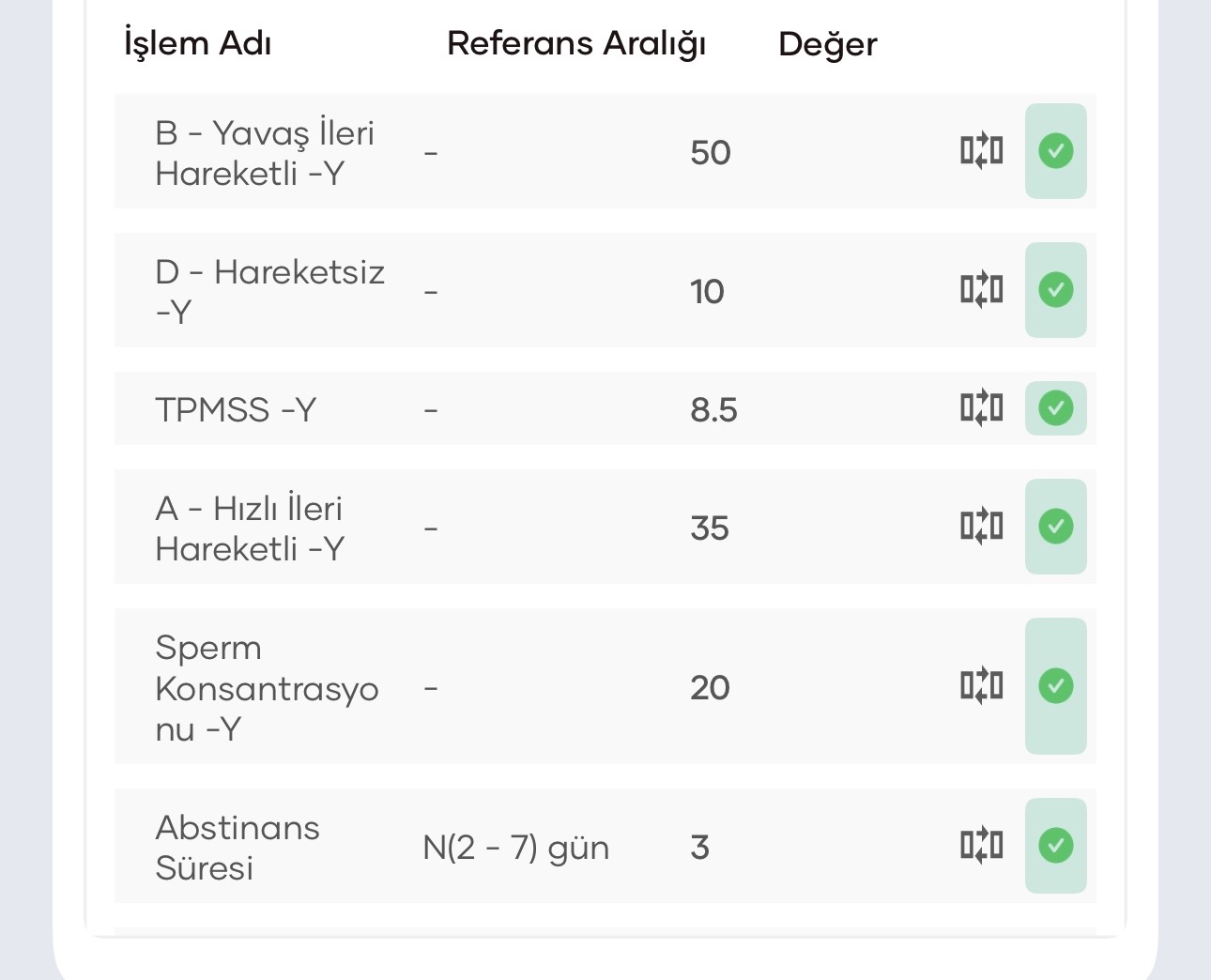Open compare icon for A - Hızlı İleri Hareketli

tap(981, 527)
